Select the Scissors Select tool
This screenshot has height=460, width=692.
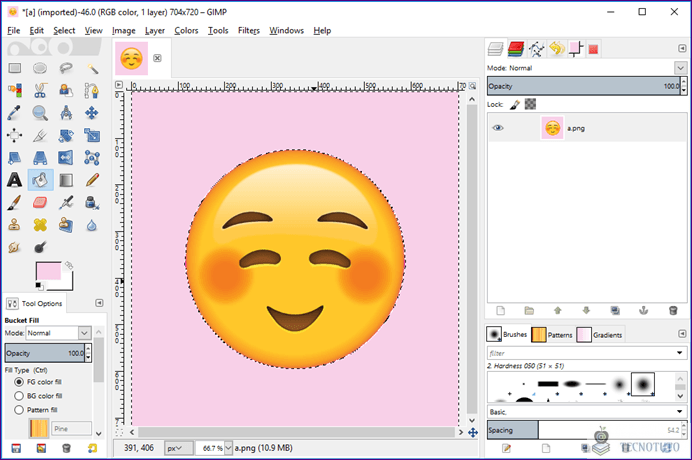click(40, 90)
